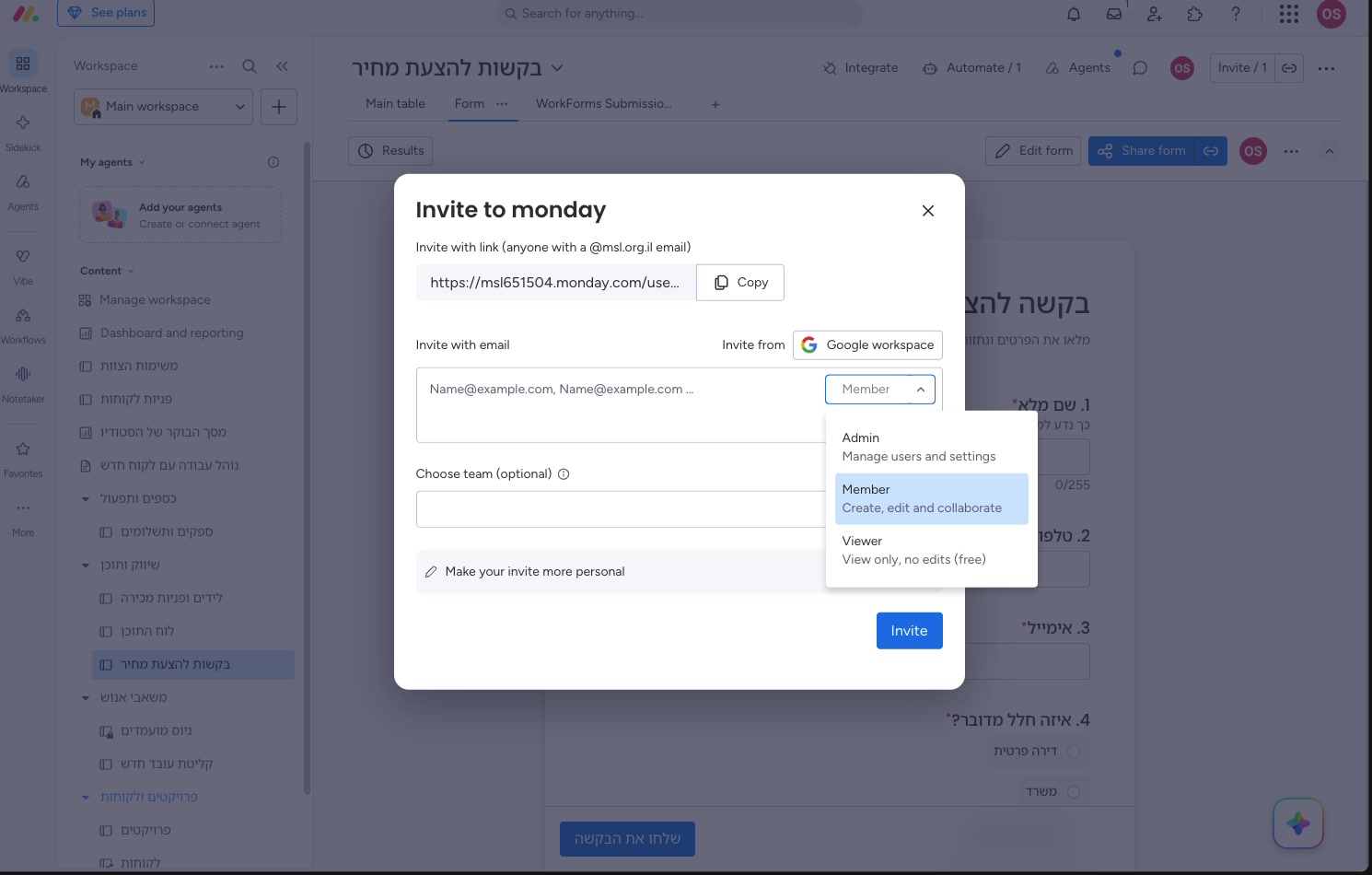This screenshot has width=1372, height=875.
Task: Click the Invite / 1 board button
Action: click(x=1242, y=68)
